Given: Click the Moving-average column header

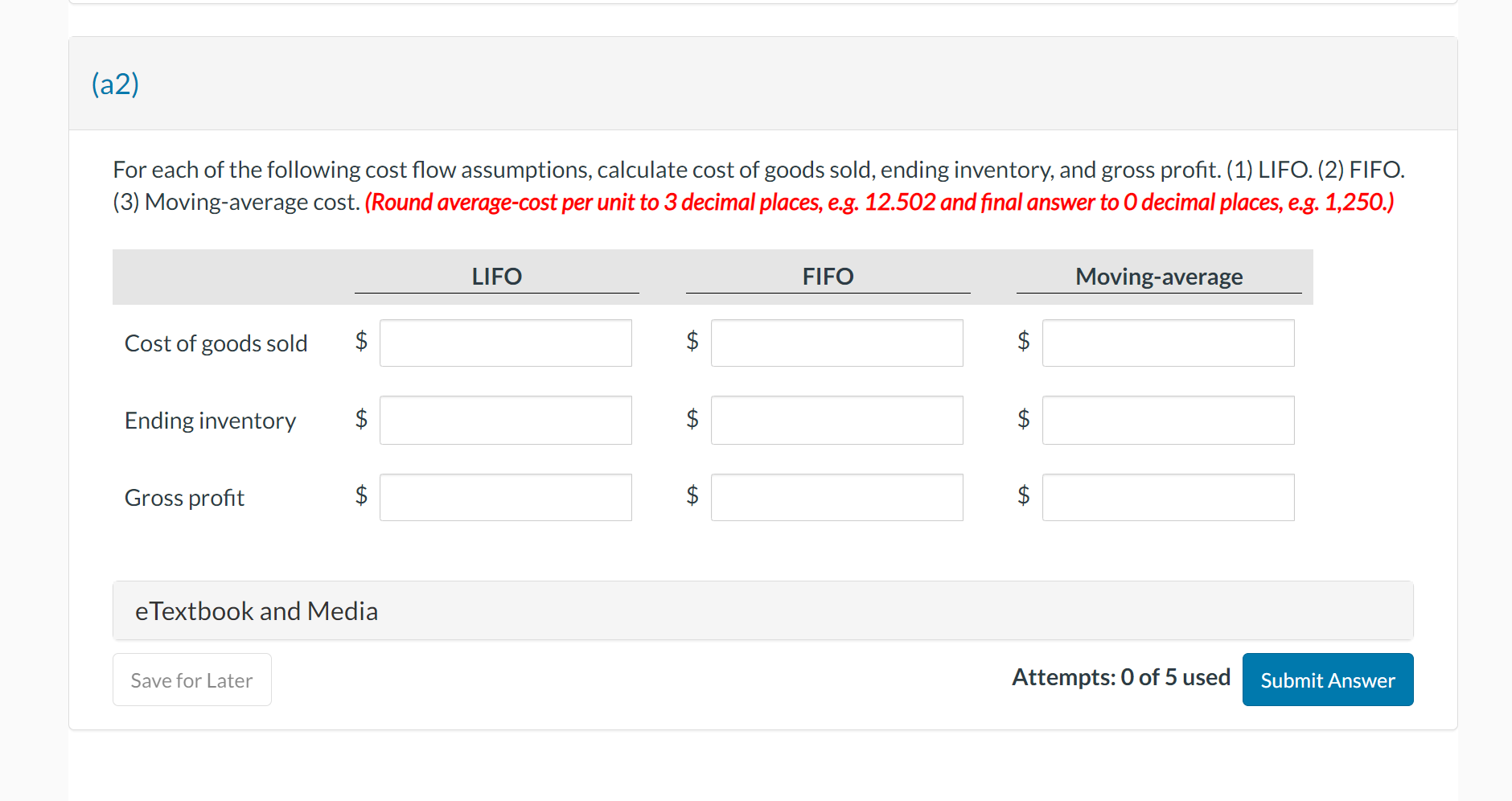Looking at the screenshot, I should pyautogui.click(x=1159, y=277).
